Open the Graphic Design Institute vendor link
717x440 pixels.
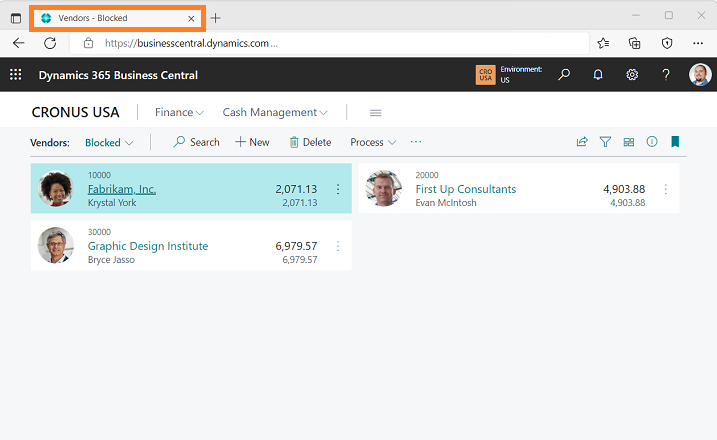148,246
